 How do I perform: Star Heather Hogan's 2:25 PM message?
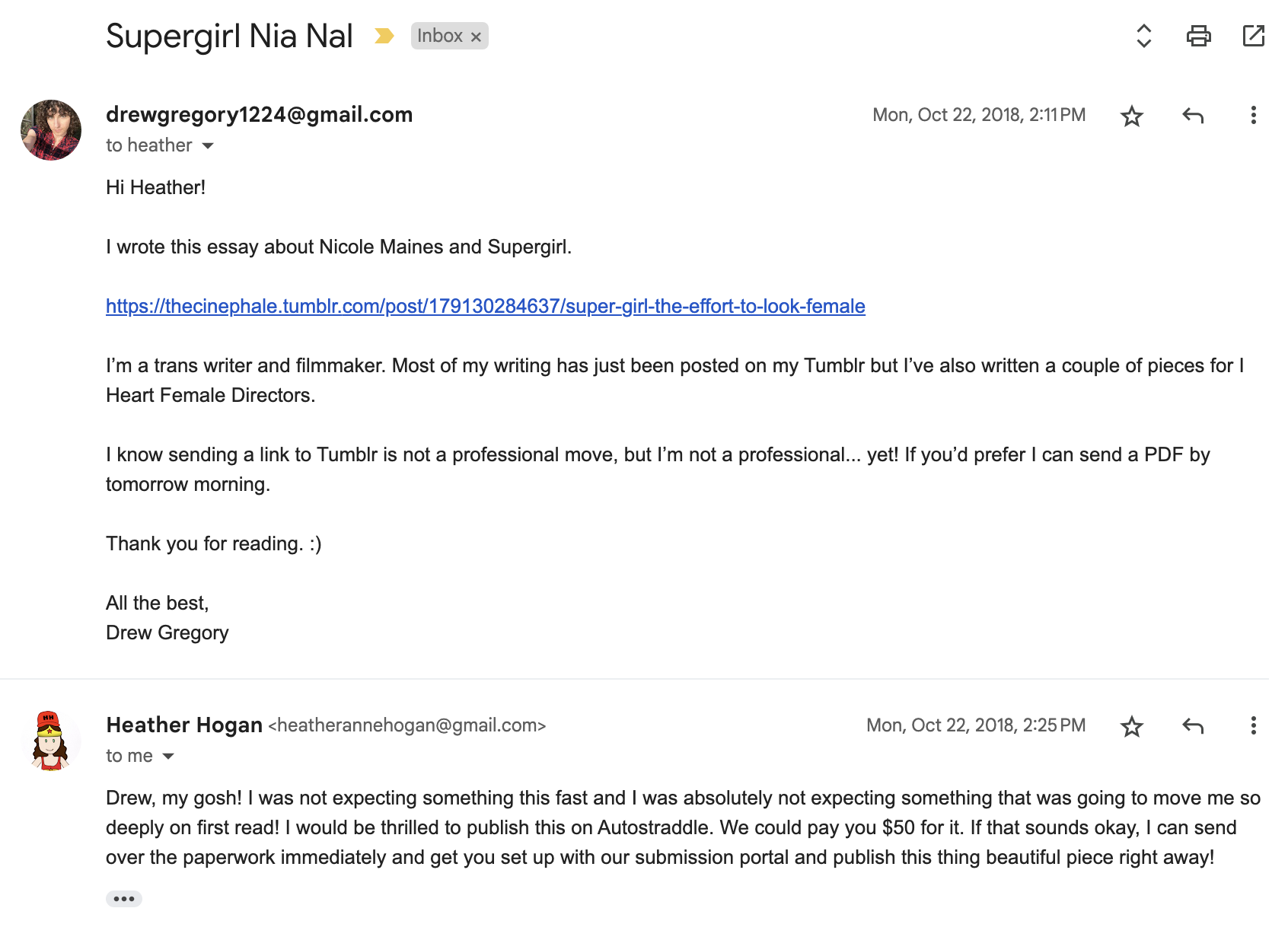coord(1132,726)
